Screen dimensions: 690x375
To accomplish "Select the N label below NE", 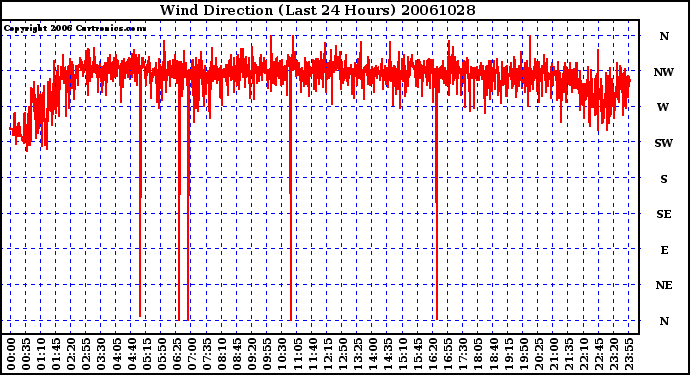I will (664, 321).
